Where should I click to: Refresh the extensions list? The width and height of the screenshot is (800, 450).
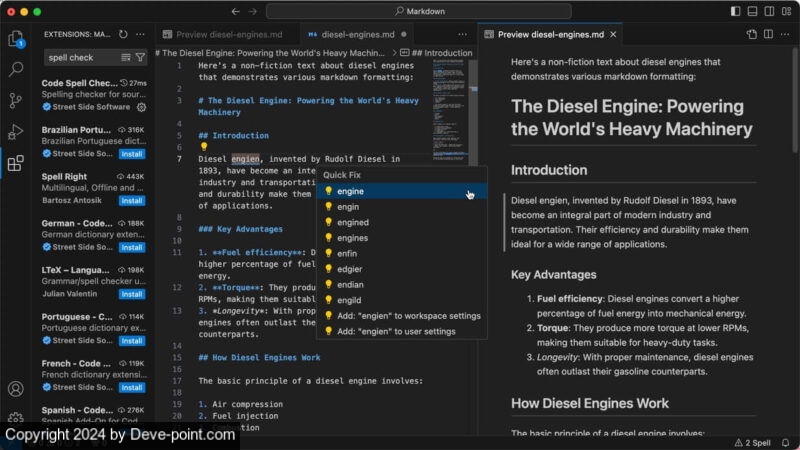point(123,34)
